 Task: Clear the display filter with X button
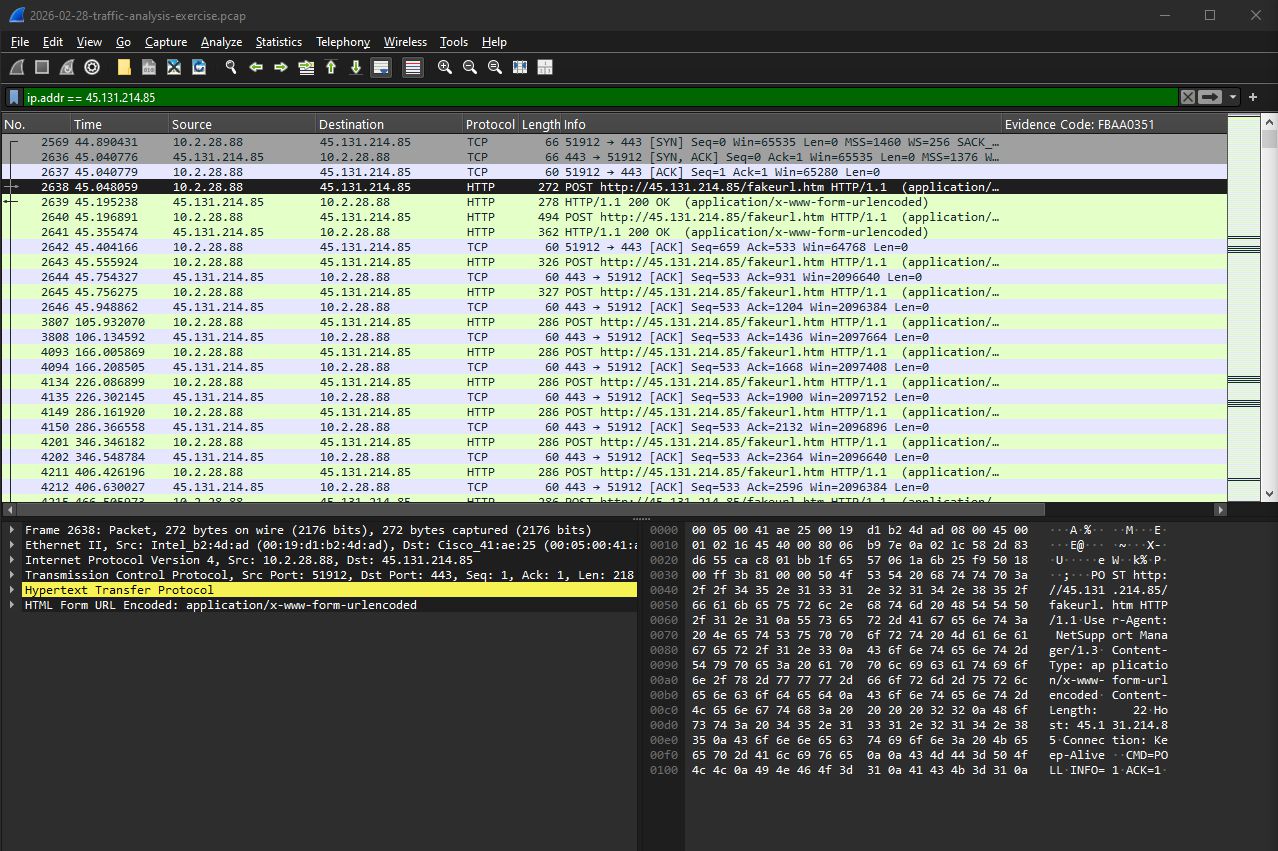click(1187, 97)
